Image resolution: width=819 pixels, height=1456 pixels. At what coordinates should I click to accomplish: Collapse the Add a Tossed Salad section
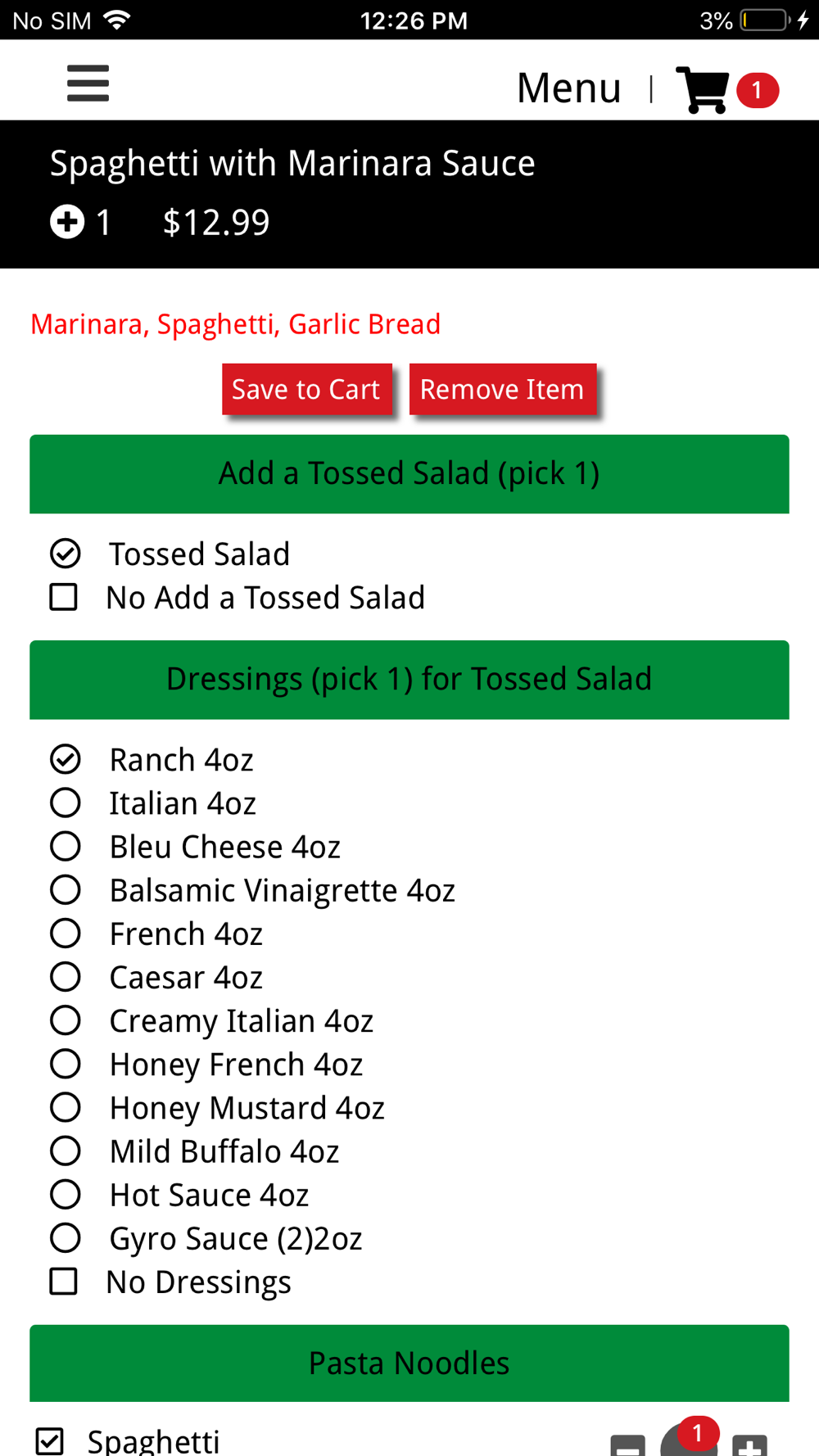tap(409, 474)
